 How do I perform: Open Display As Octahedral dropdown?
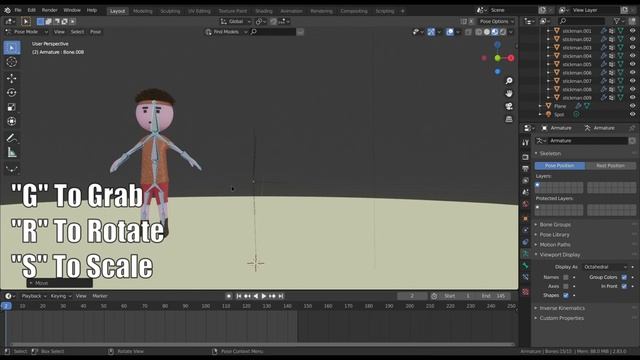point(605,267)
